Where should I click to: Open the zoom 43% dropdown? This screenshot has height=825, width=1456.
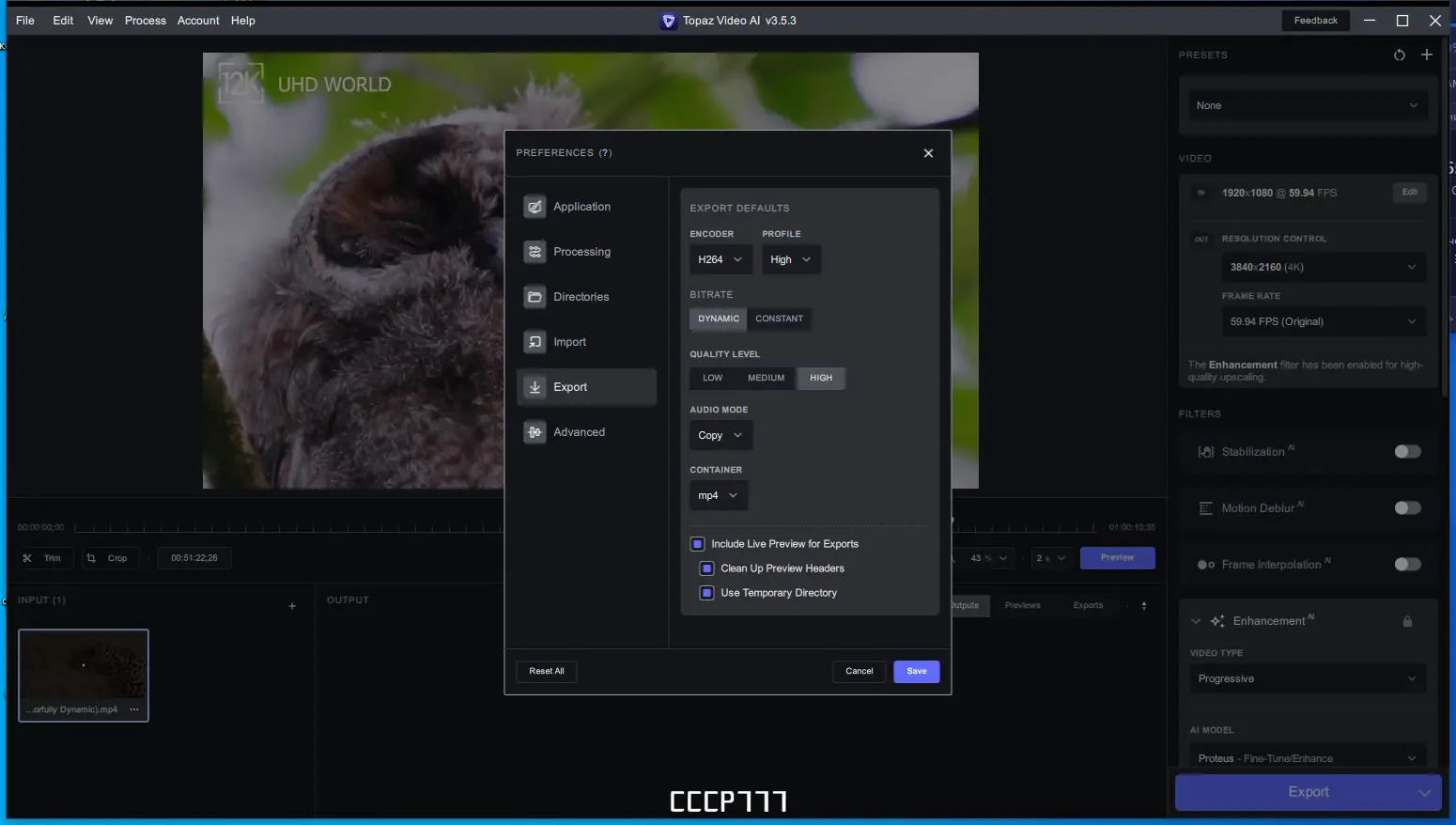988,558
